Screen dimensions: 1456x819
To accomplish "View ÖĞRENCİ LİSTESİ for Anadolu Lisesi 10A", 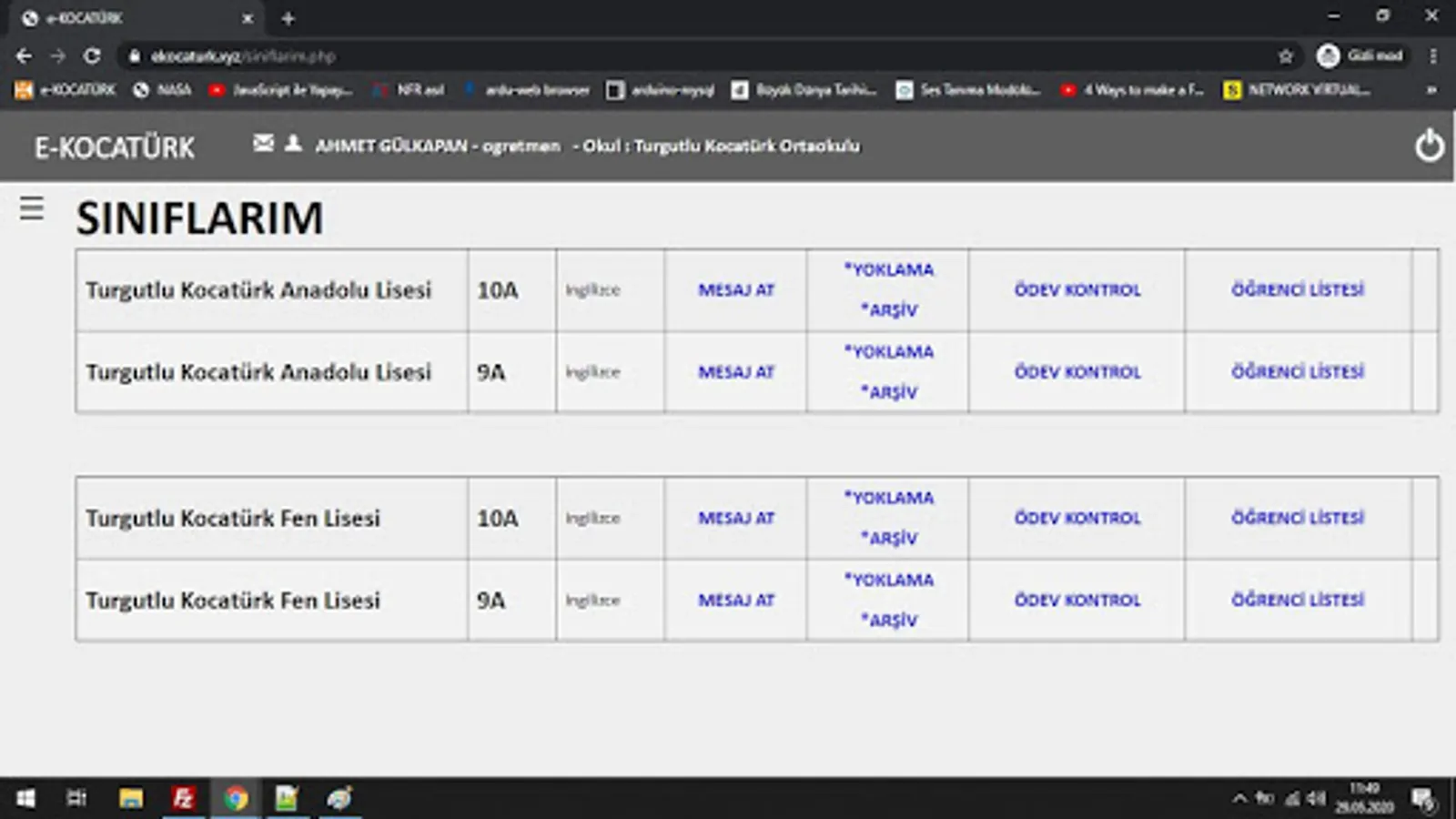I will [1298, 289].
